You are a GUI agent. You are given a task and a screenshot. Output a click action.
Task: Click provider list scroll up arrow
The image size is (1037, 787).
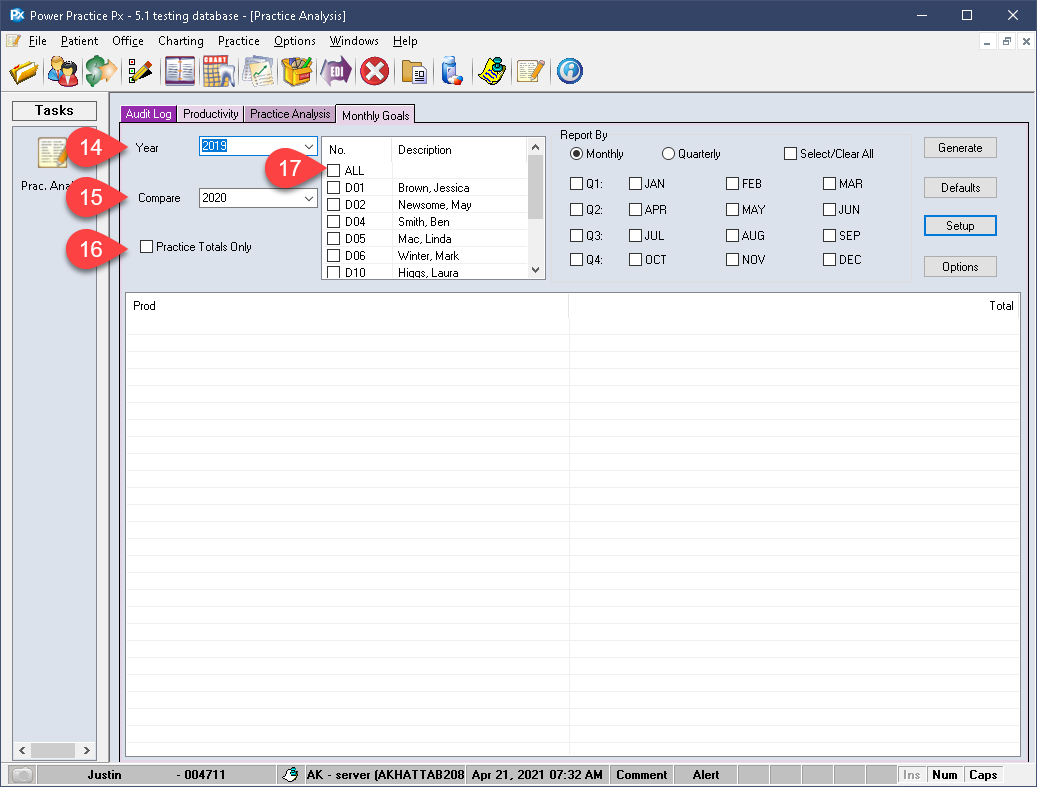point(535,147)
